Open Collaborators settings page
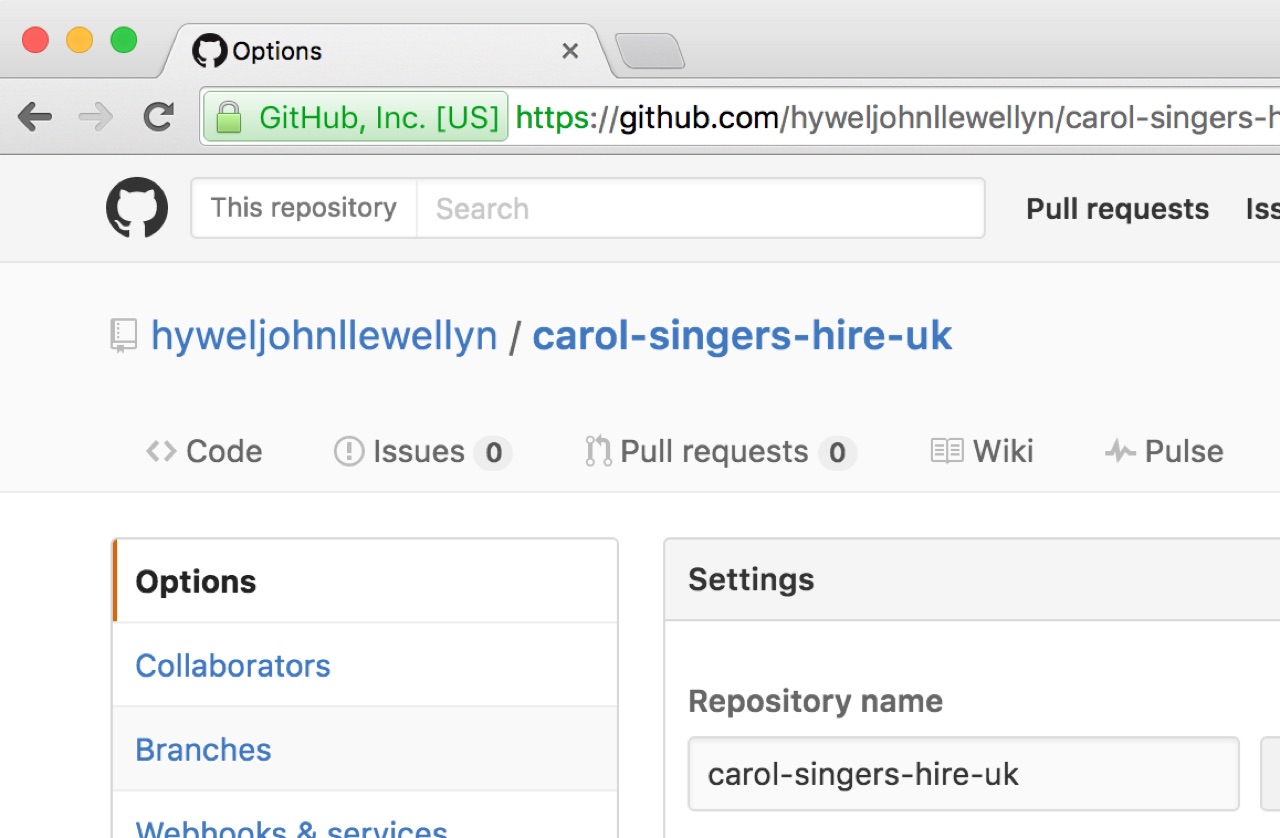The image size is (1280, 838). pos(365,665)
